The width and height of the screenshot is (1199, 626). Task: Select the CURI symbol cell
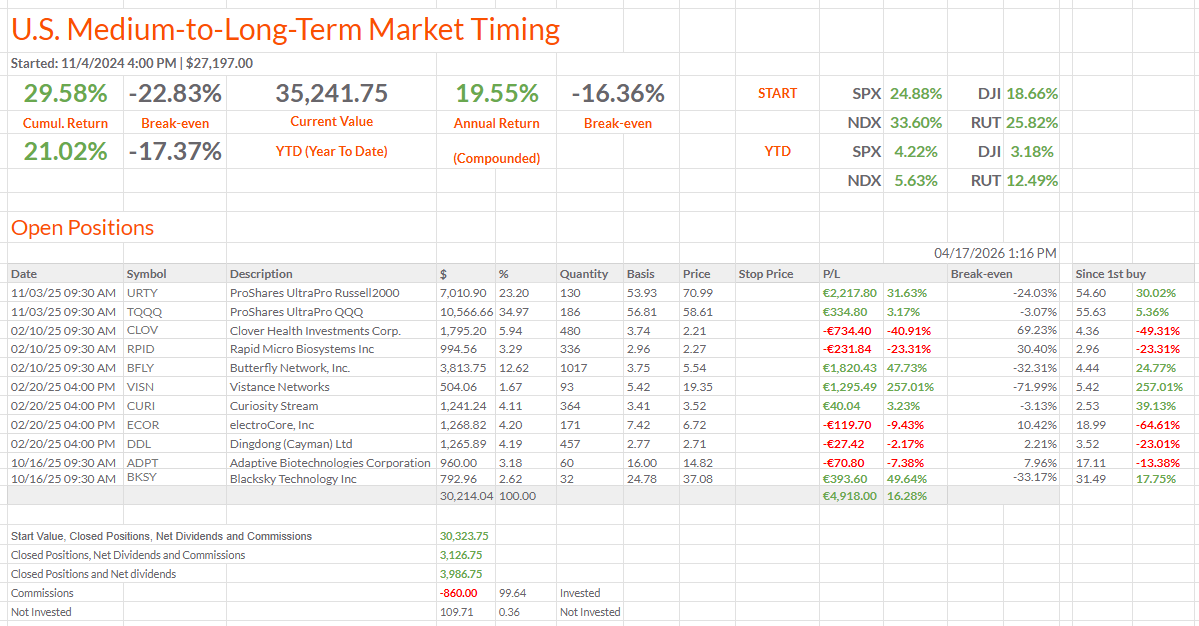tap(141, 406)
